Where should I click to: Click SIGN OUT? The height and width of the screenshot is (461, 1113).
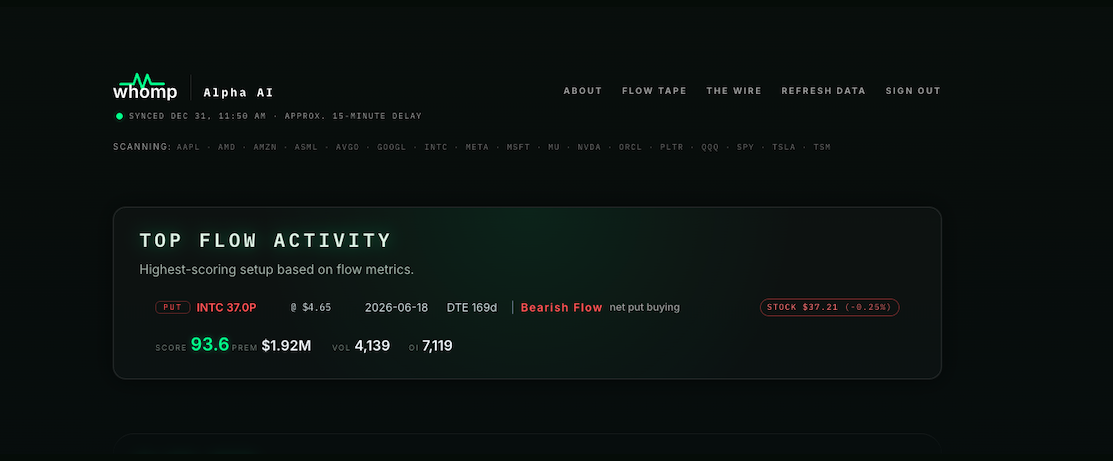(x=913, y=91)
